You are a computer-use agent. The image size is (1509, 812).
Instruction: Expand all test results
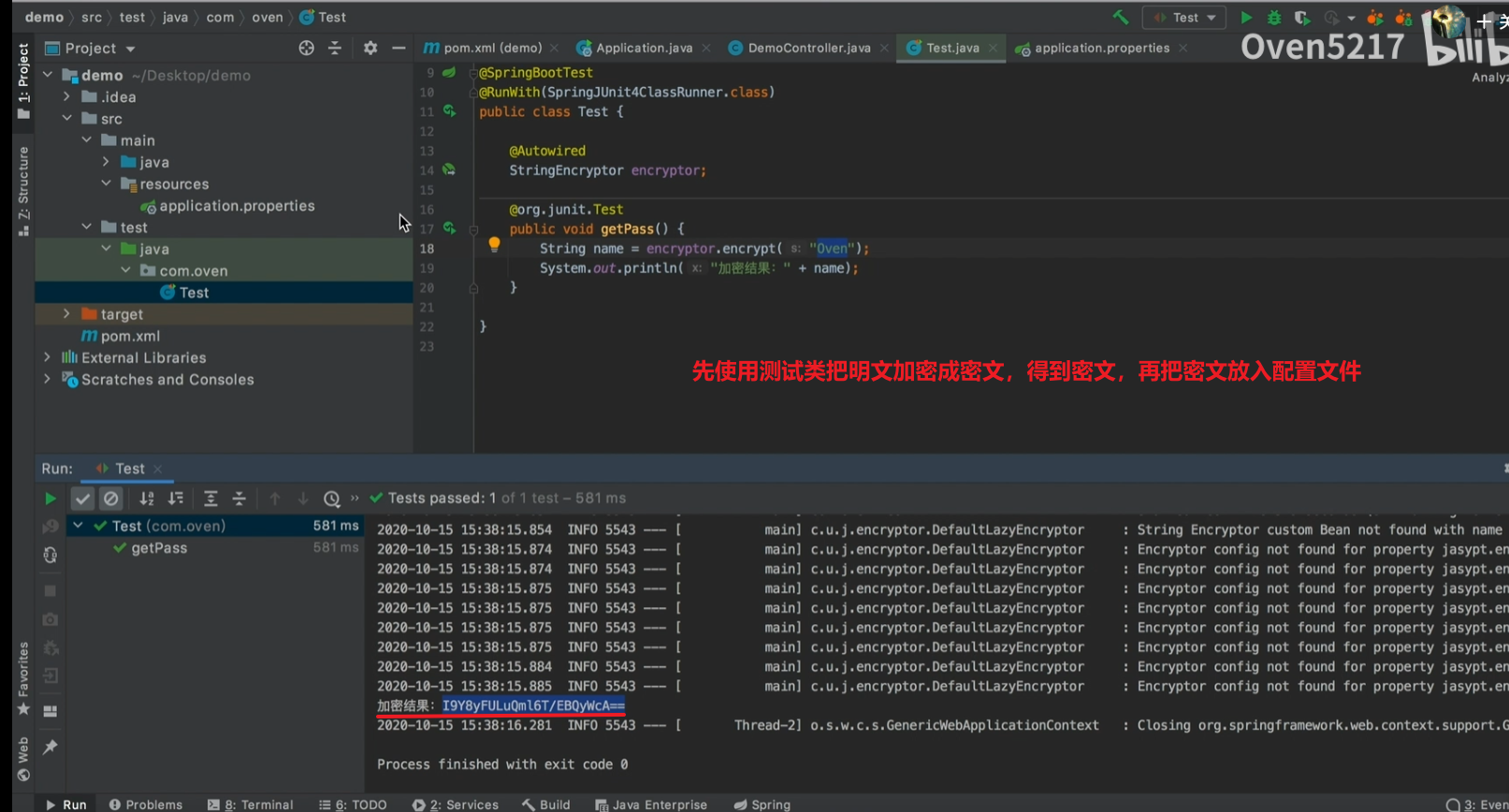(x=210, y=499)
